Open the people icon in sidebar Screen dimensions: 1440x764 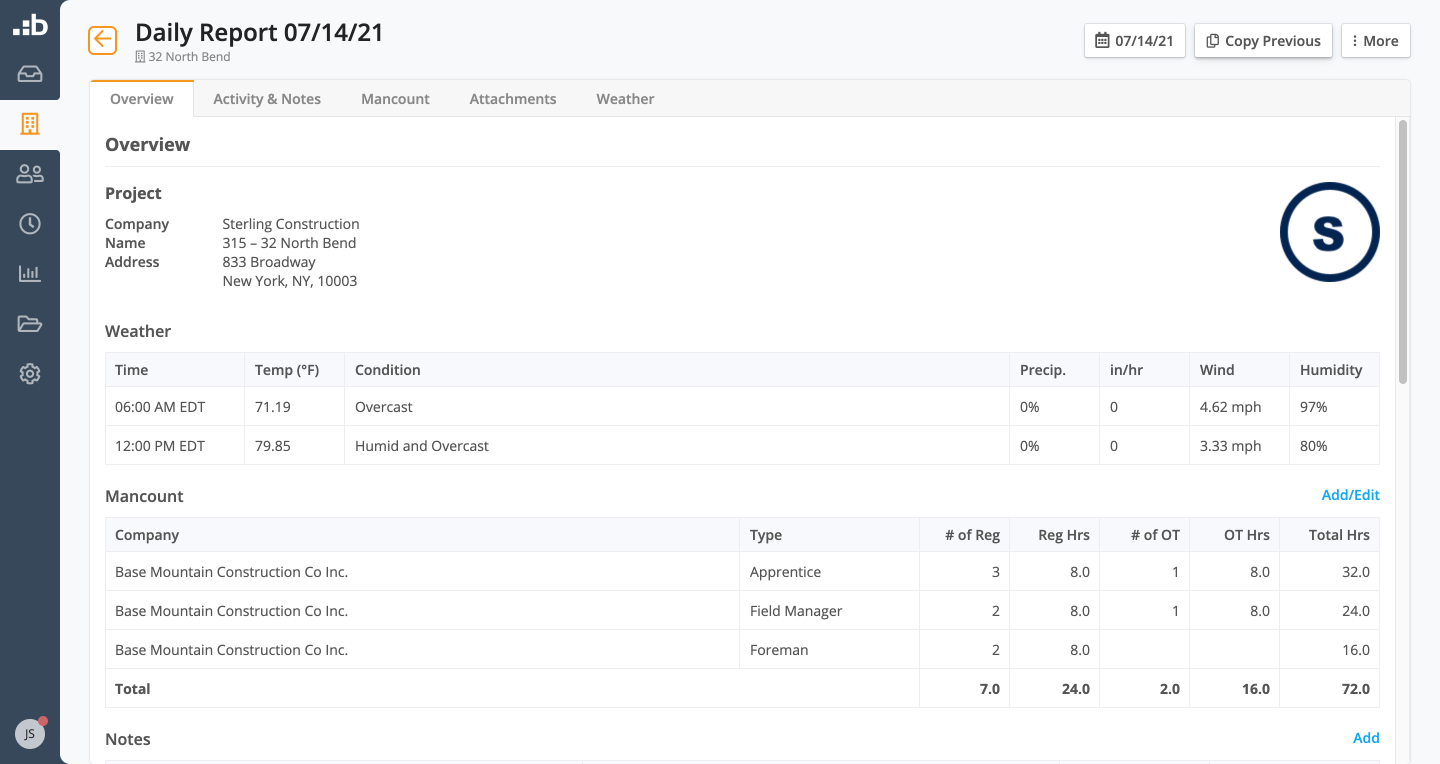click(30, 174)
